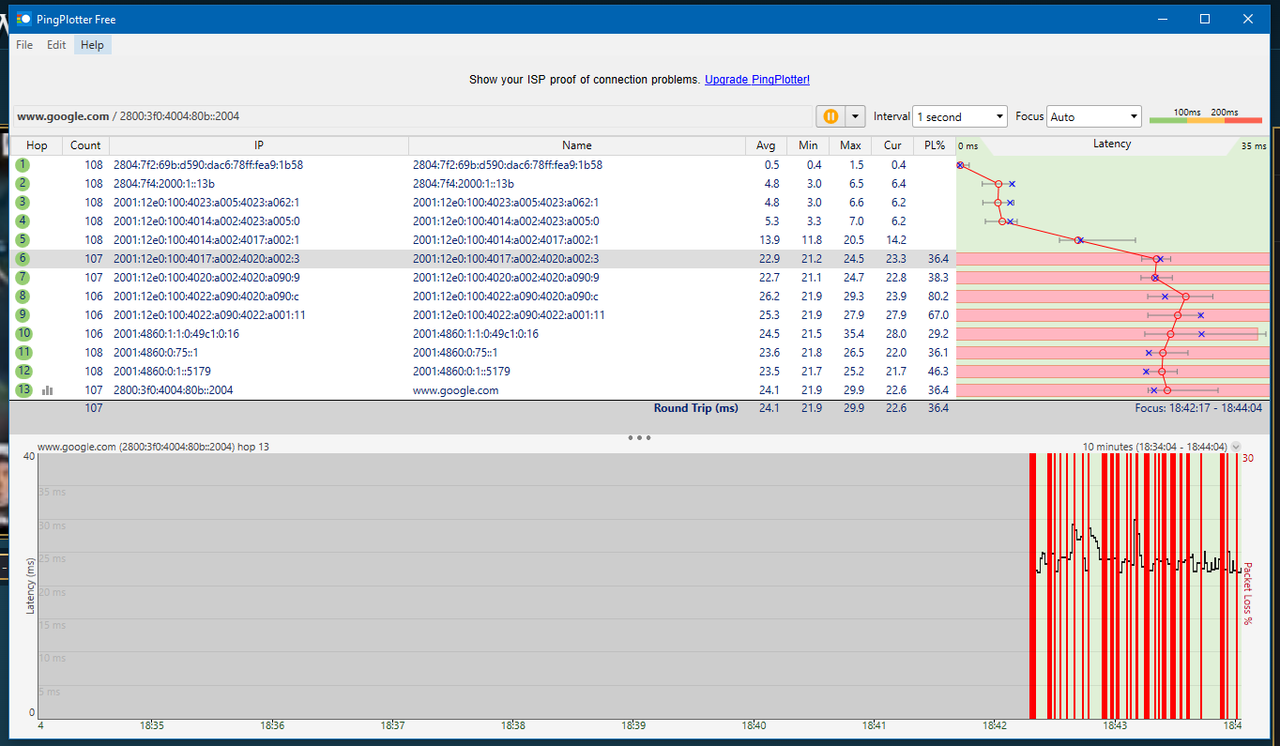Click the green hop 9 circle icon
The height and width of the screenshot is (746, 1280).
pos(23,315)
